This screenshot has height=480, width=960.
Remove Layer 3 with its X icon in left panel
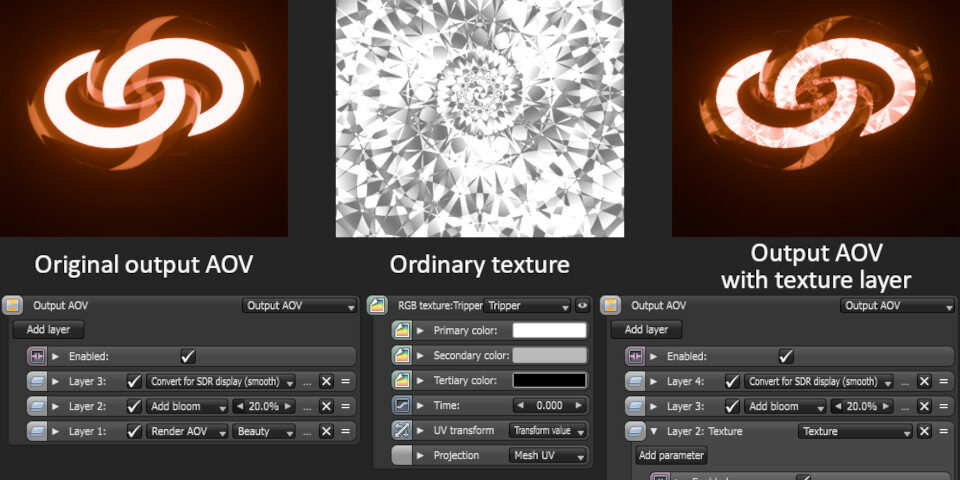(x=326, y=381)
